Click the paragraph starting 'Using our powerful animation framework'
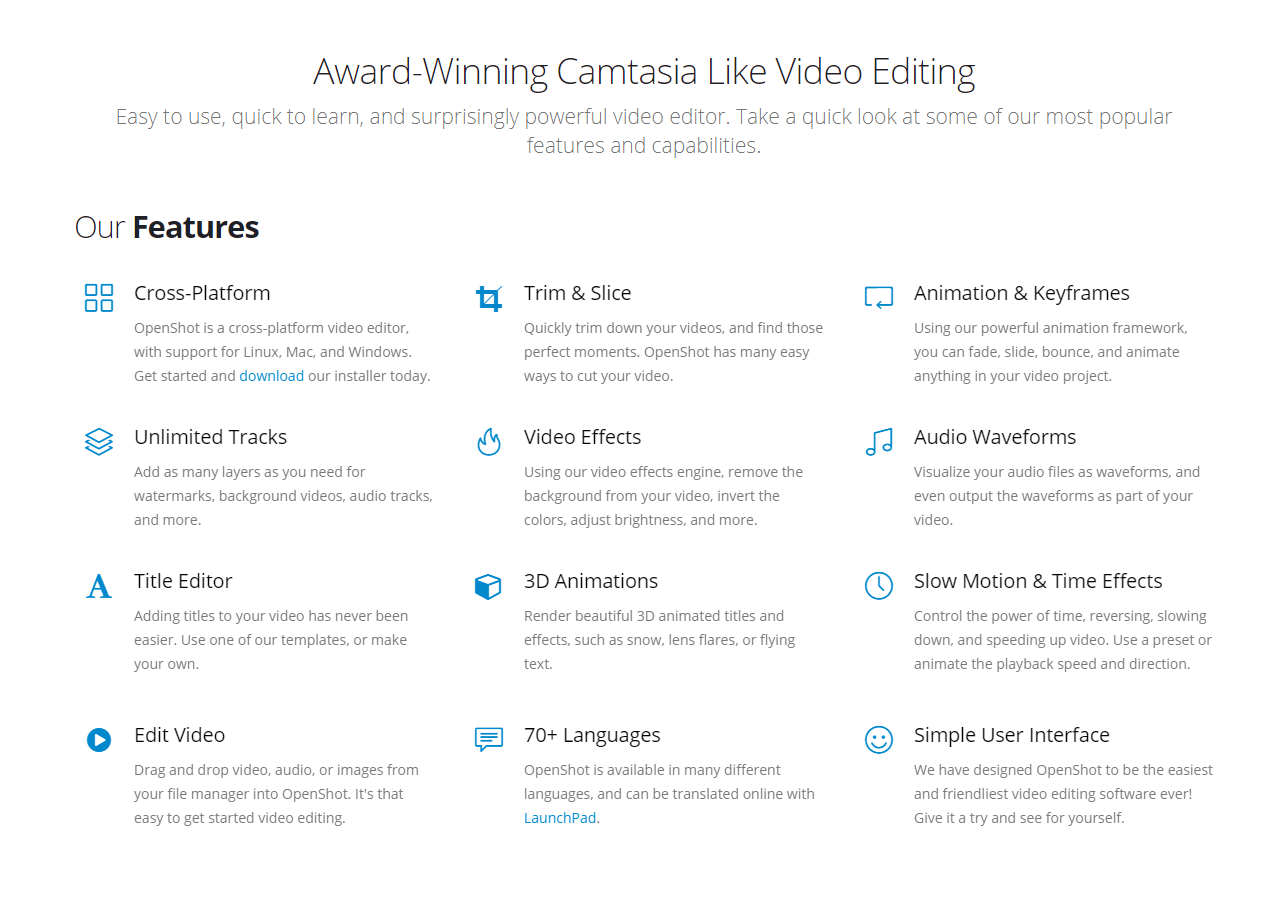The image size is (1285, 904). [1051, 352]
